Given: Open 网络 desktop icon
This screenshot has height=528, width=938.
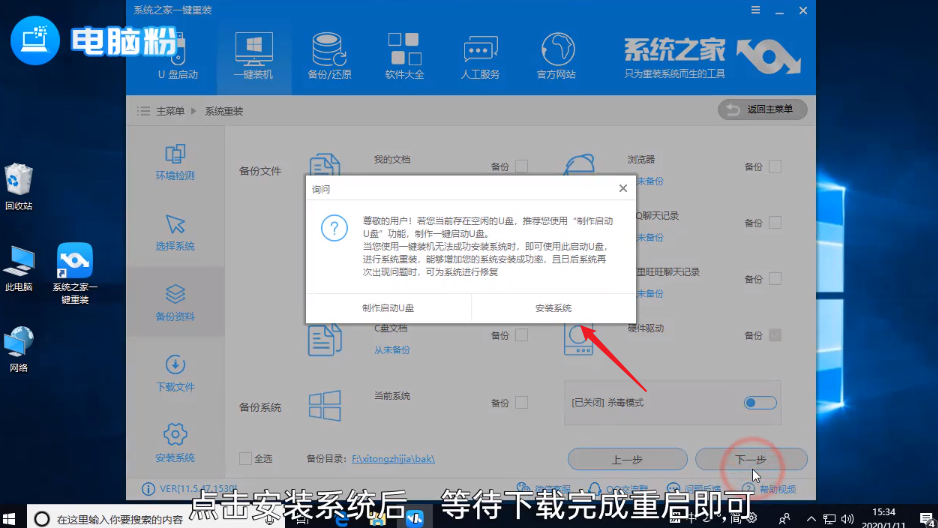Looking at the screenshot, I should [x=19, y=350].
